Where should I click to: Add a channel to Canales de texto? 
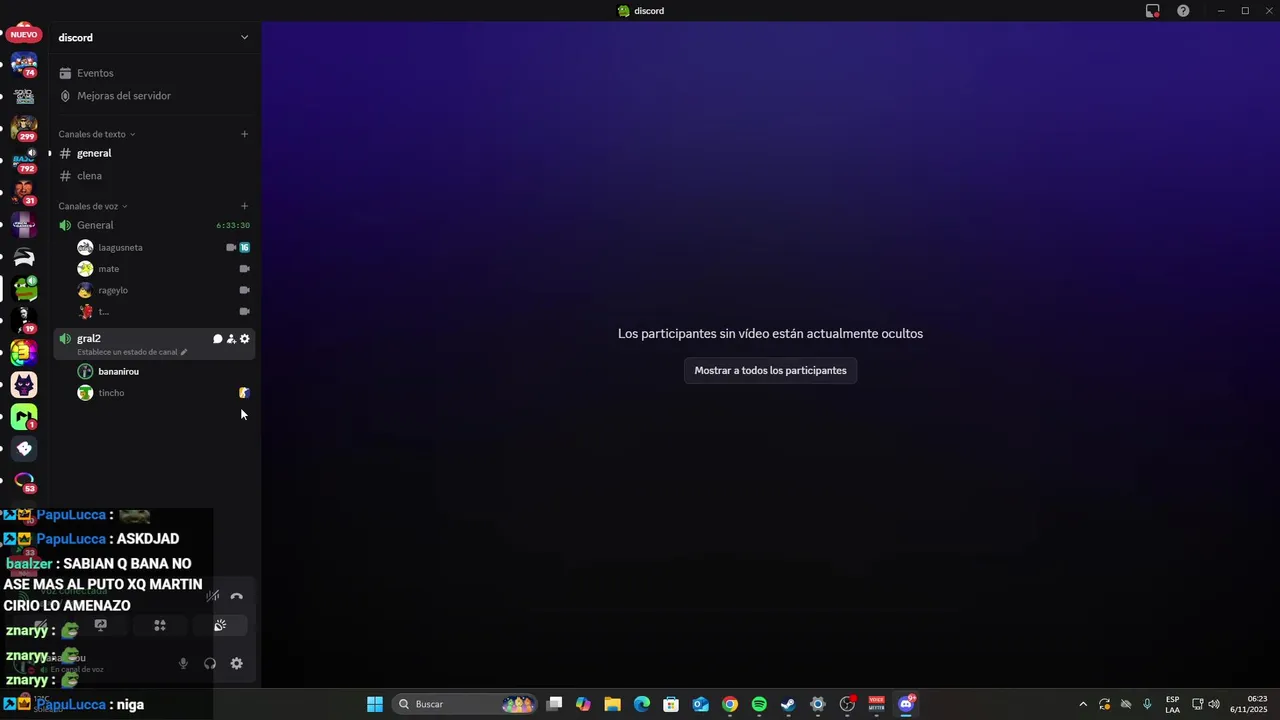pyautogui.click(x=244, y=134)
